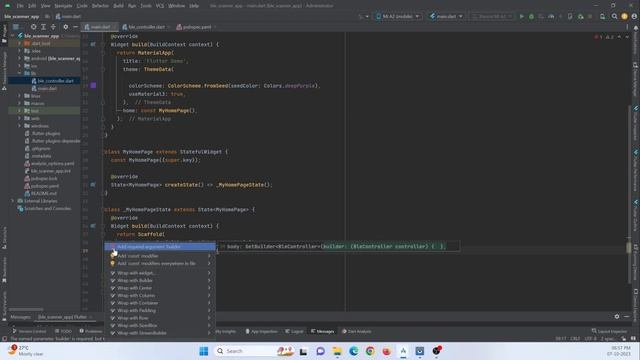Click the Select Opened File target icon
Image resolution: width=640 pixels, height=360 pixels.
(x=33, y=27)
